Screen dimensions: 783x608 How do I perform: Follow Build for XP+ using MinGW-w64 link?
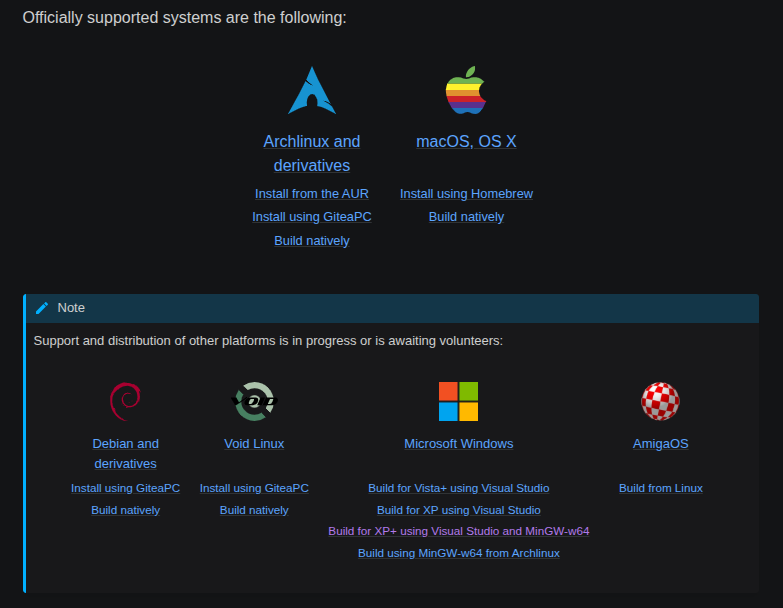(x=458, y=531)
